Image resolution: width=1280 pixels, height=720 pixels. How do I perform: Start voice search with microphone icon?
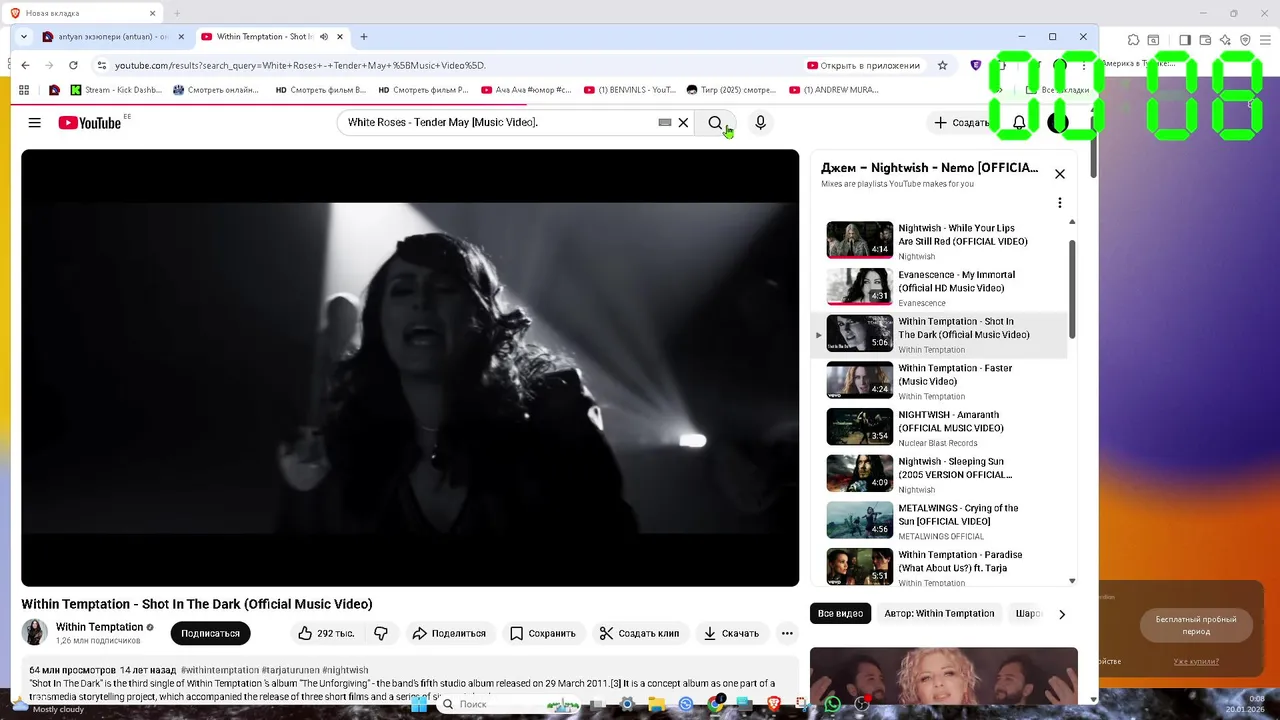tap(760, 123)
